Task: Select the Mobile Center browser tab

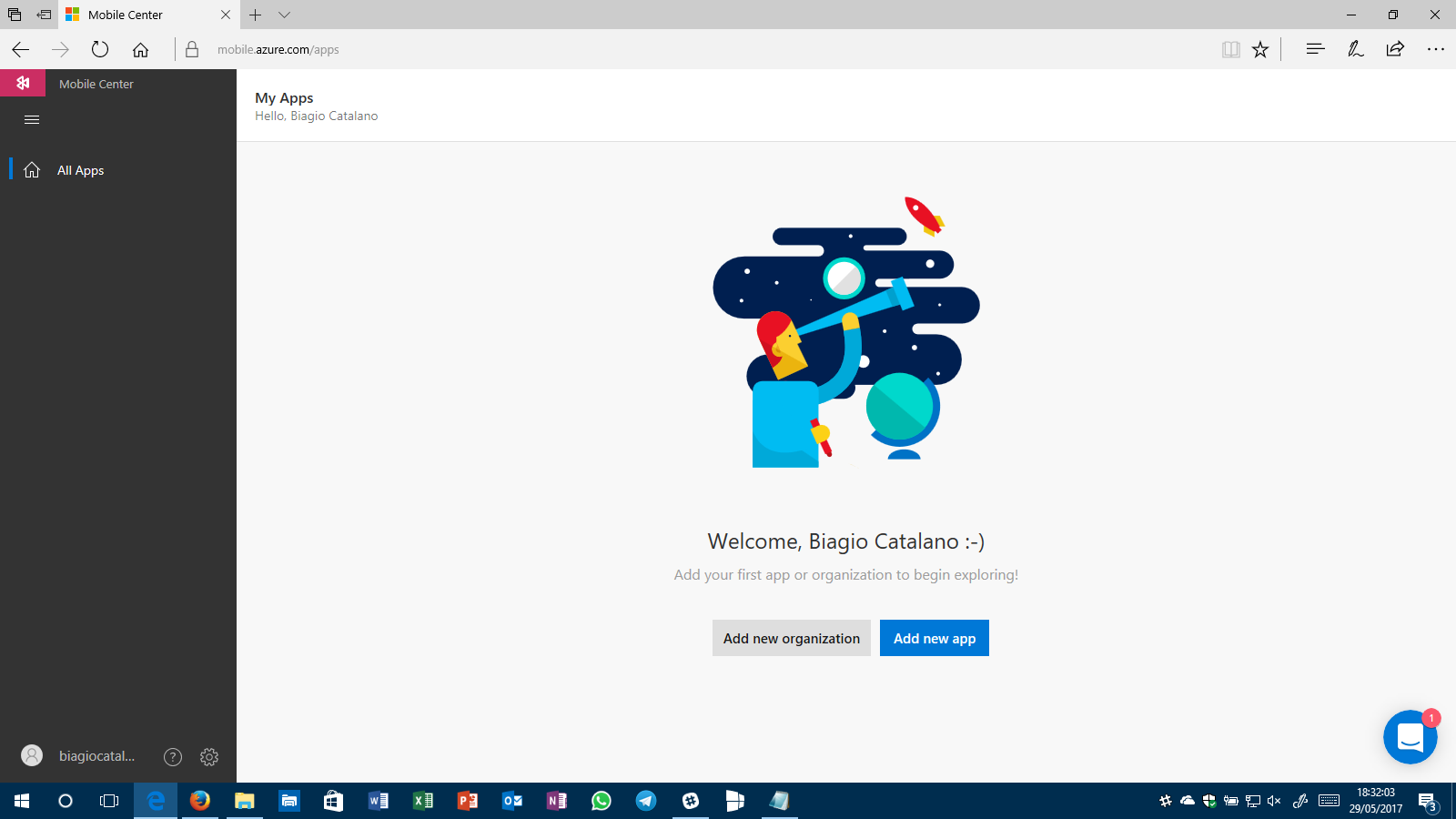Action: tap(149, 15)
